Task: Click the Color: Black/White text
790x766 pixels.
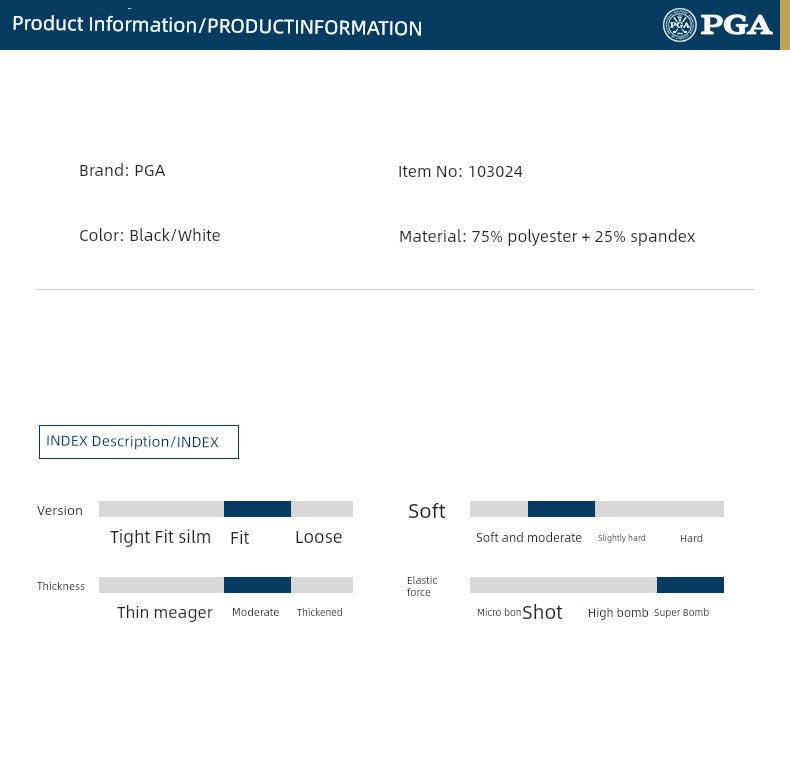Action: click(x=150, y=236)
